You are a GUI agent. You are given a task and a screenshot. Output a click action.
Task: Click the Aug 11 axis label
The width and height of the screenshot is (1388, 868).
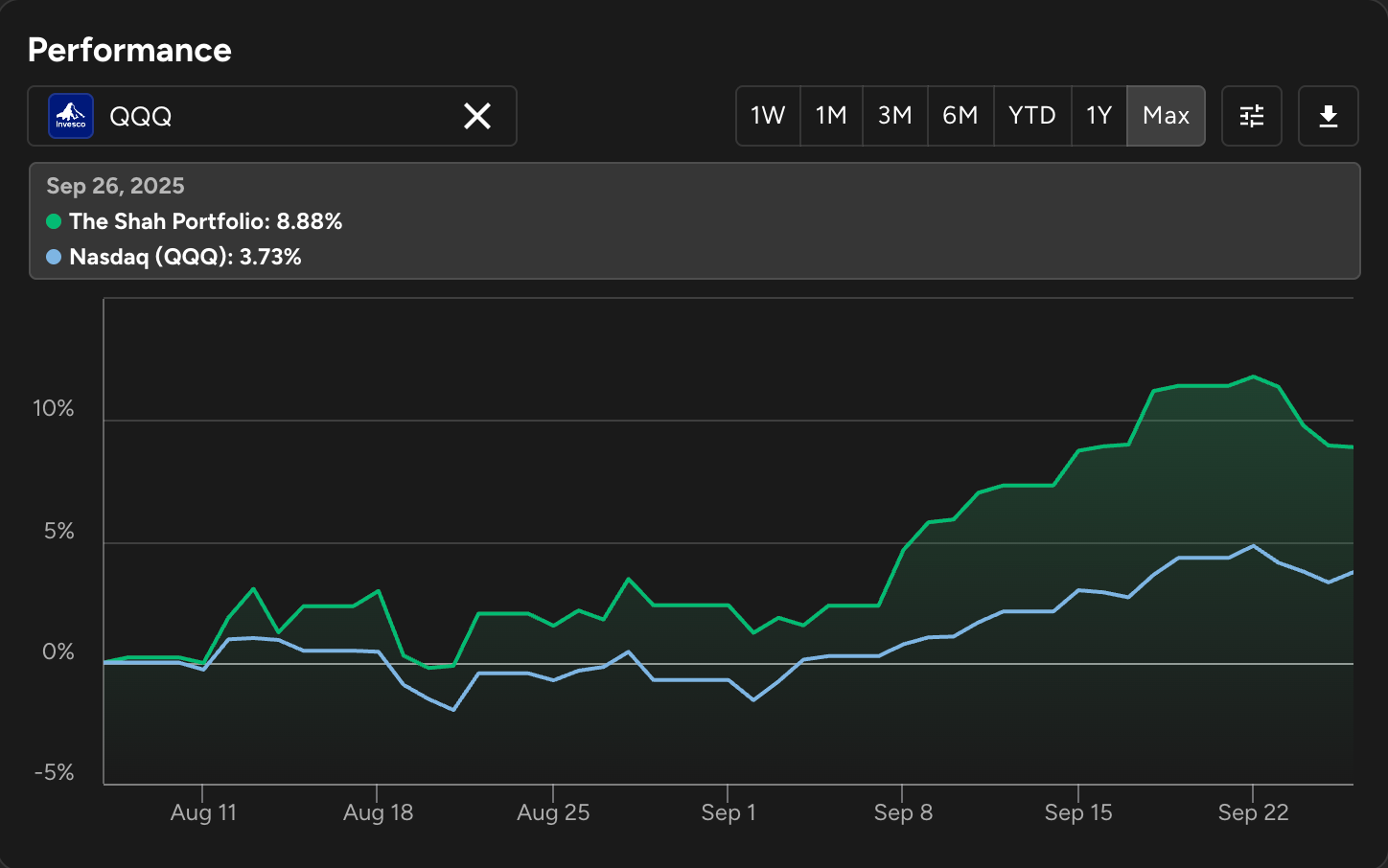click(203, 812)
